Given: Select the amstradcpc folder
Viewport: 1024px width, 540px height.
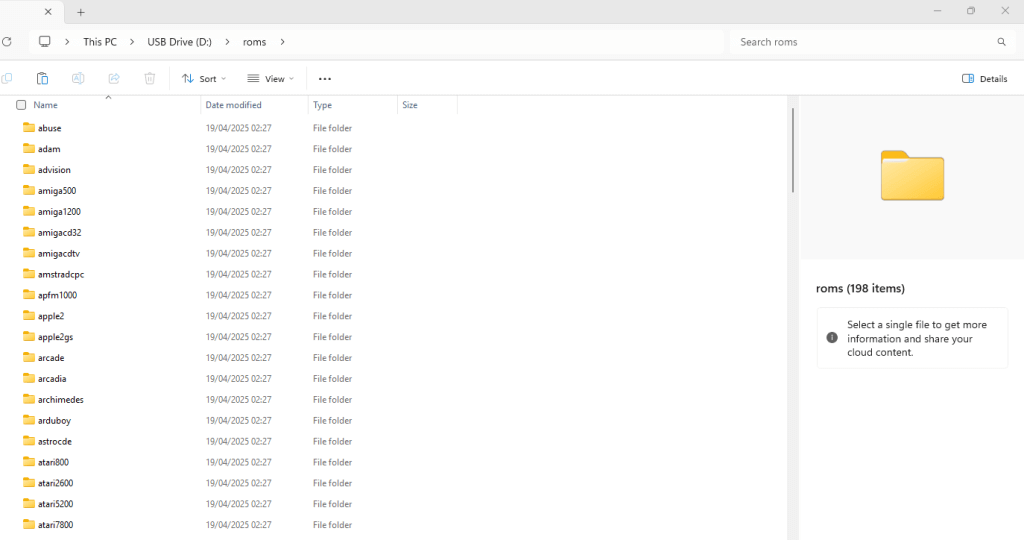Looking at the screenshot, I should pos(61,274).
